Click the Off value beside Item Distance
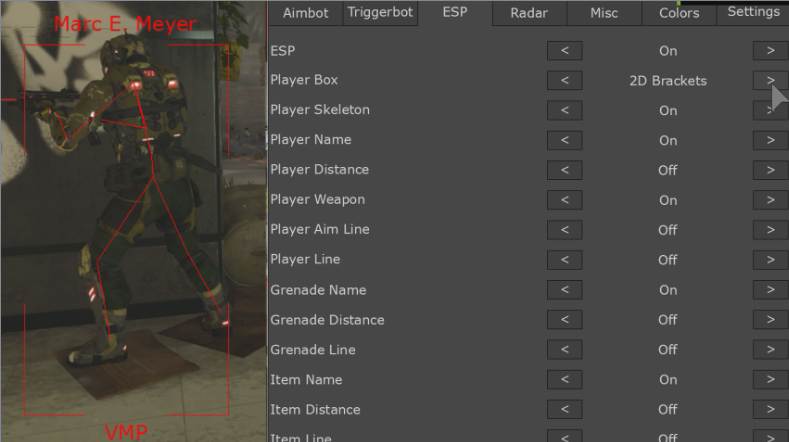789x442 pixels. tap(668, 409)
